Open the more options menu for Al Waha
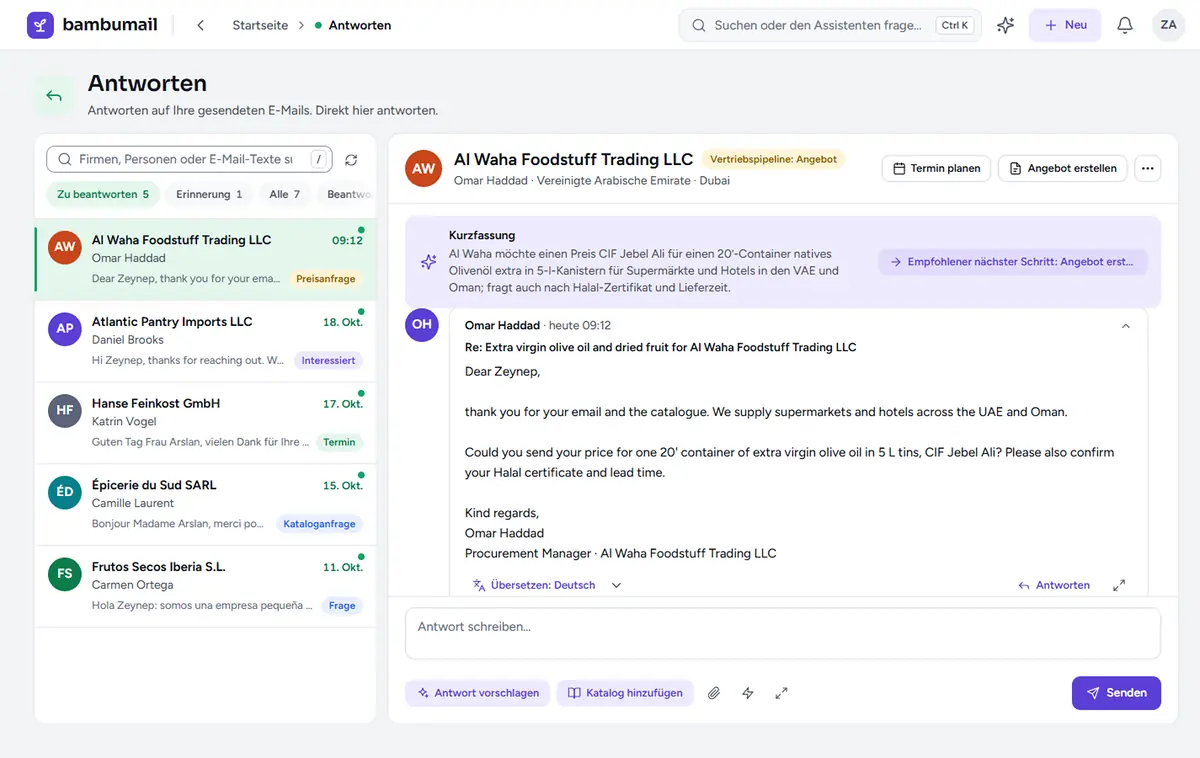 (1148, 168)
